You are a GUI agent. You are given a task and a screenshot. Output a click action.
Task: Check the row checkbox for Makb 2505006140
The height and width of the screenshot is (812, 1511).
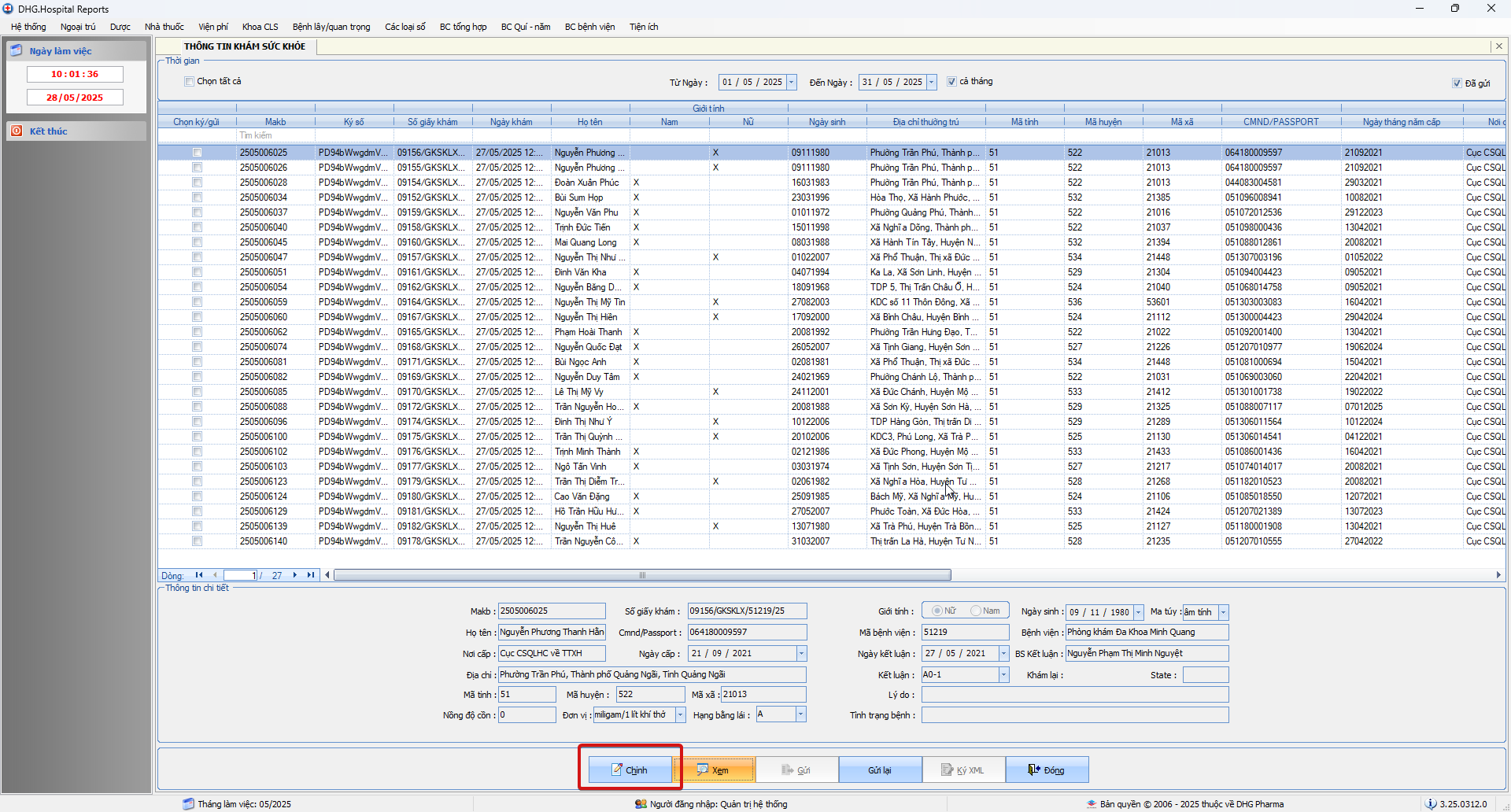pyautogui.click(x=197, y=541)
